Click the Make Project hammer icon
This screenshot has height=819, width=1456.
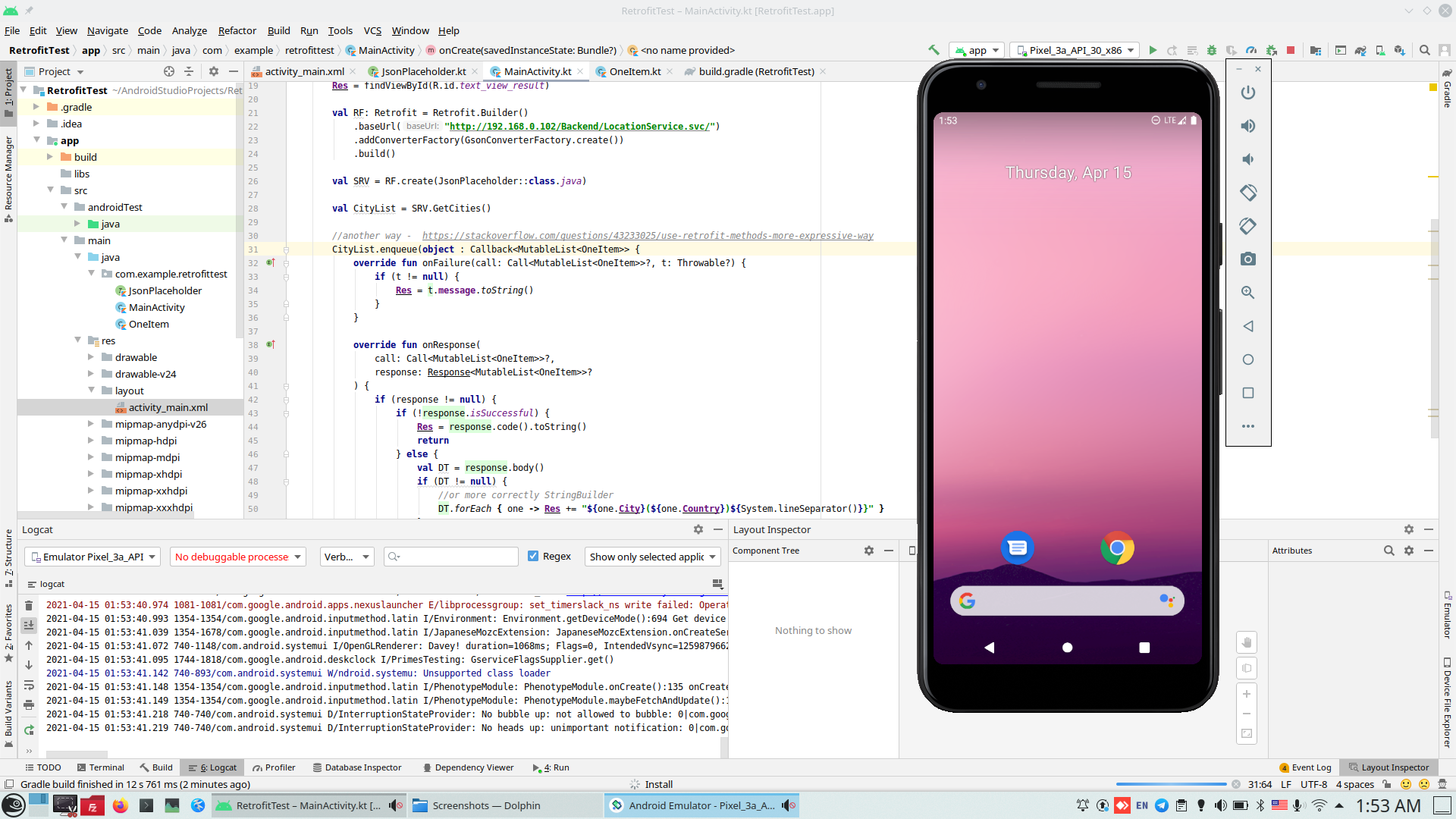tap(934, 50)
